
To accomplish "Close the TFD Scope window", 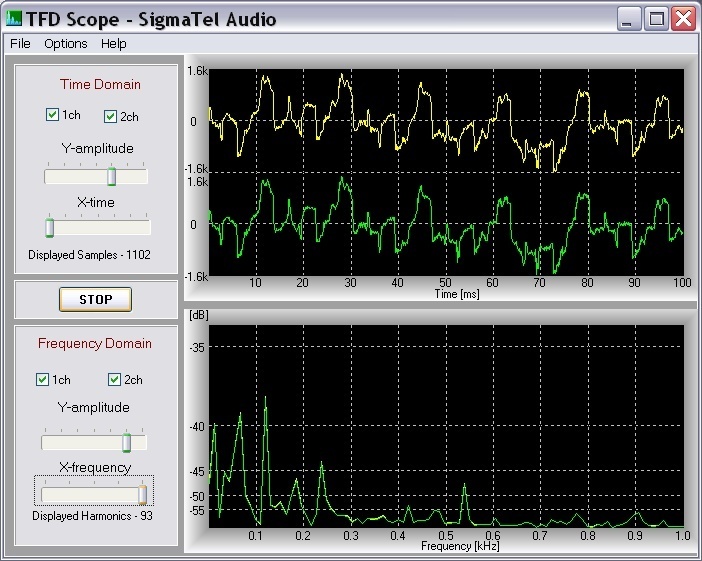I will click(683, 19).
